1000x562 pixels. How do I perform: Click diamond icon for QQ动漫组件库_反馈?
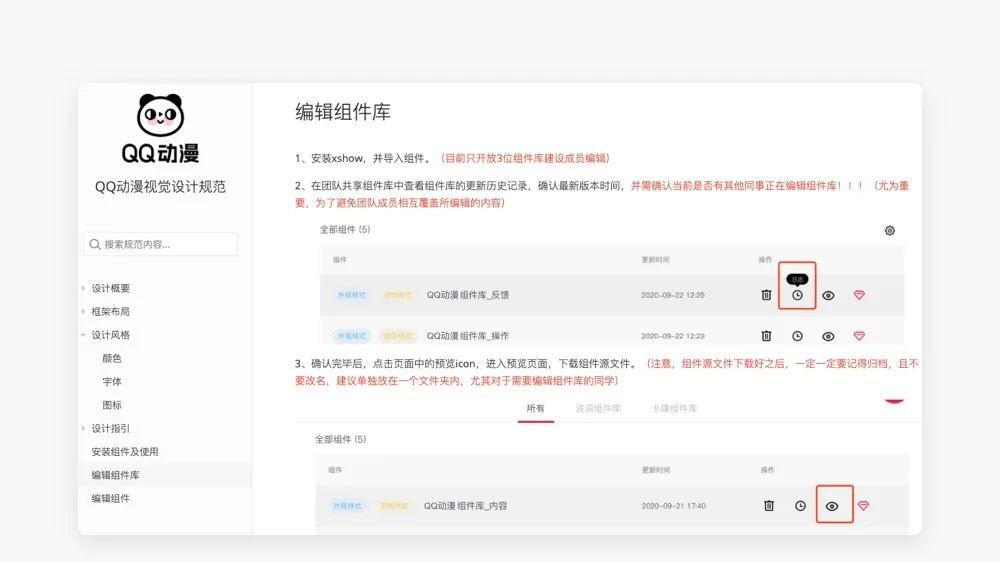click(859, 295)
